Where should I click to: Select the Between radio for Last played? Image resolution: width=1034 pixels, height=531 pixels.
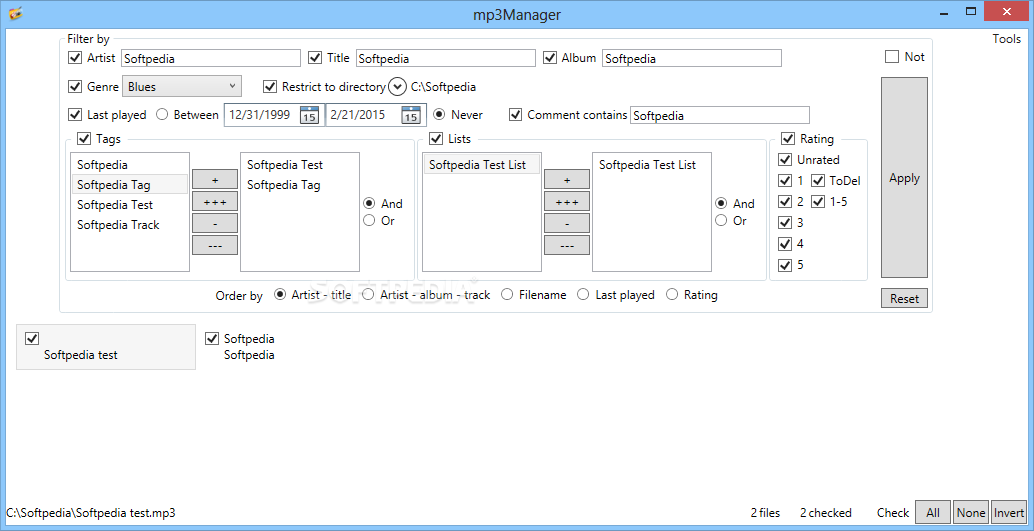tap(162, 115)
